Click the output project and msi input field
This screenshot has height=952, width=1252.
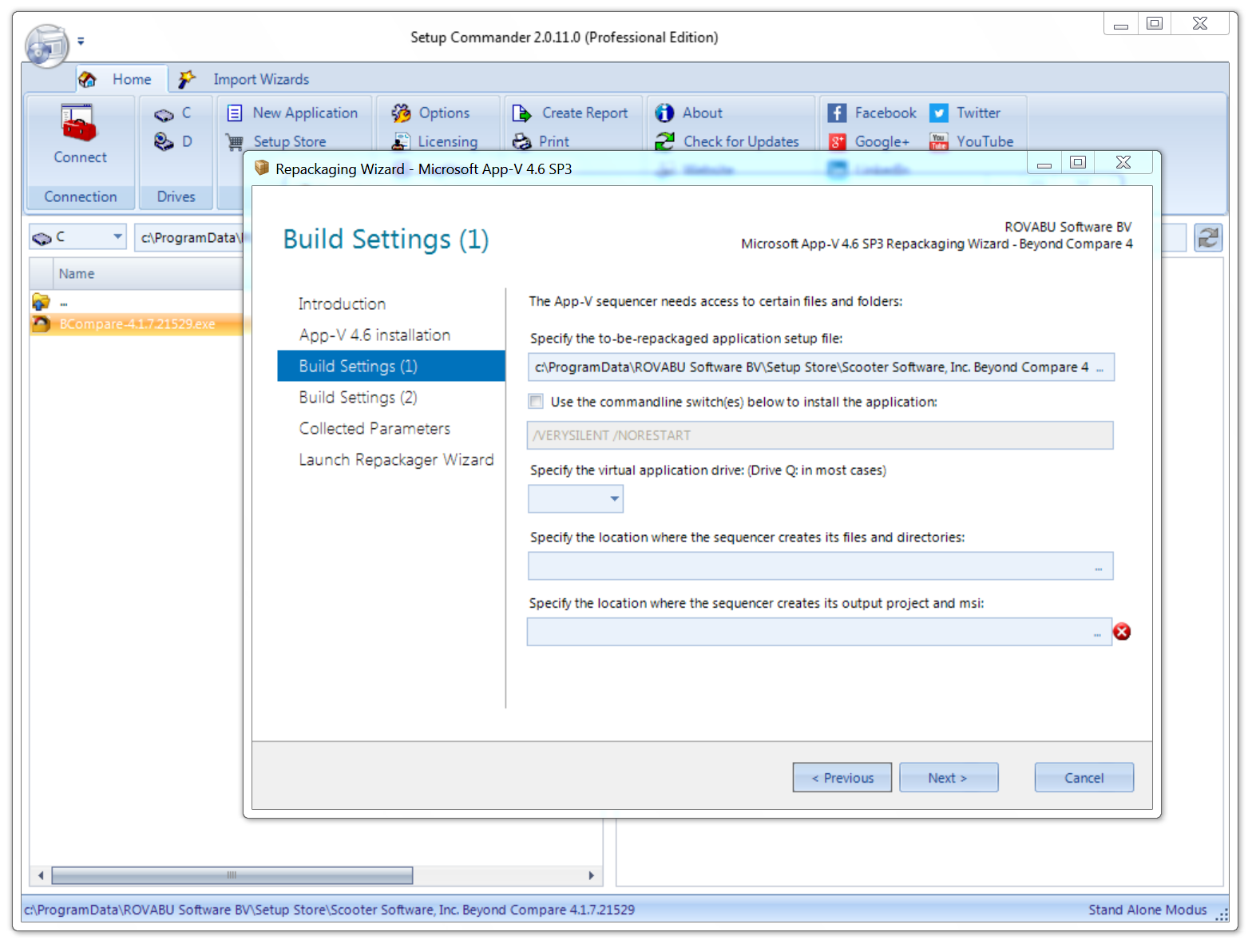pyautogui.click(x=819, y=633)
